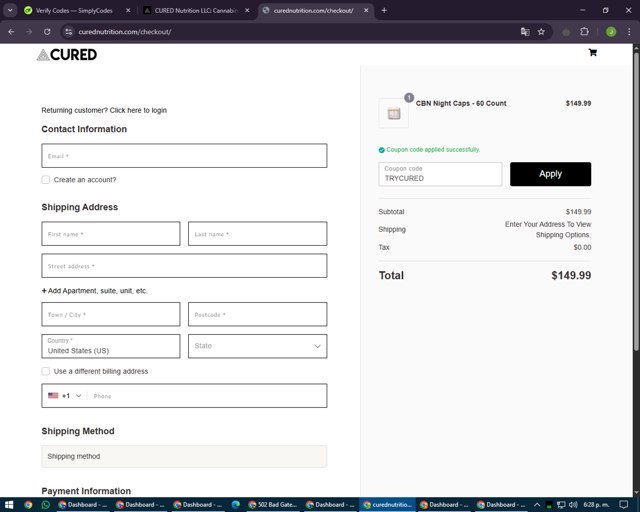Open the Country selector United States

click(111, 346)
